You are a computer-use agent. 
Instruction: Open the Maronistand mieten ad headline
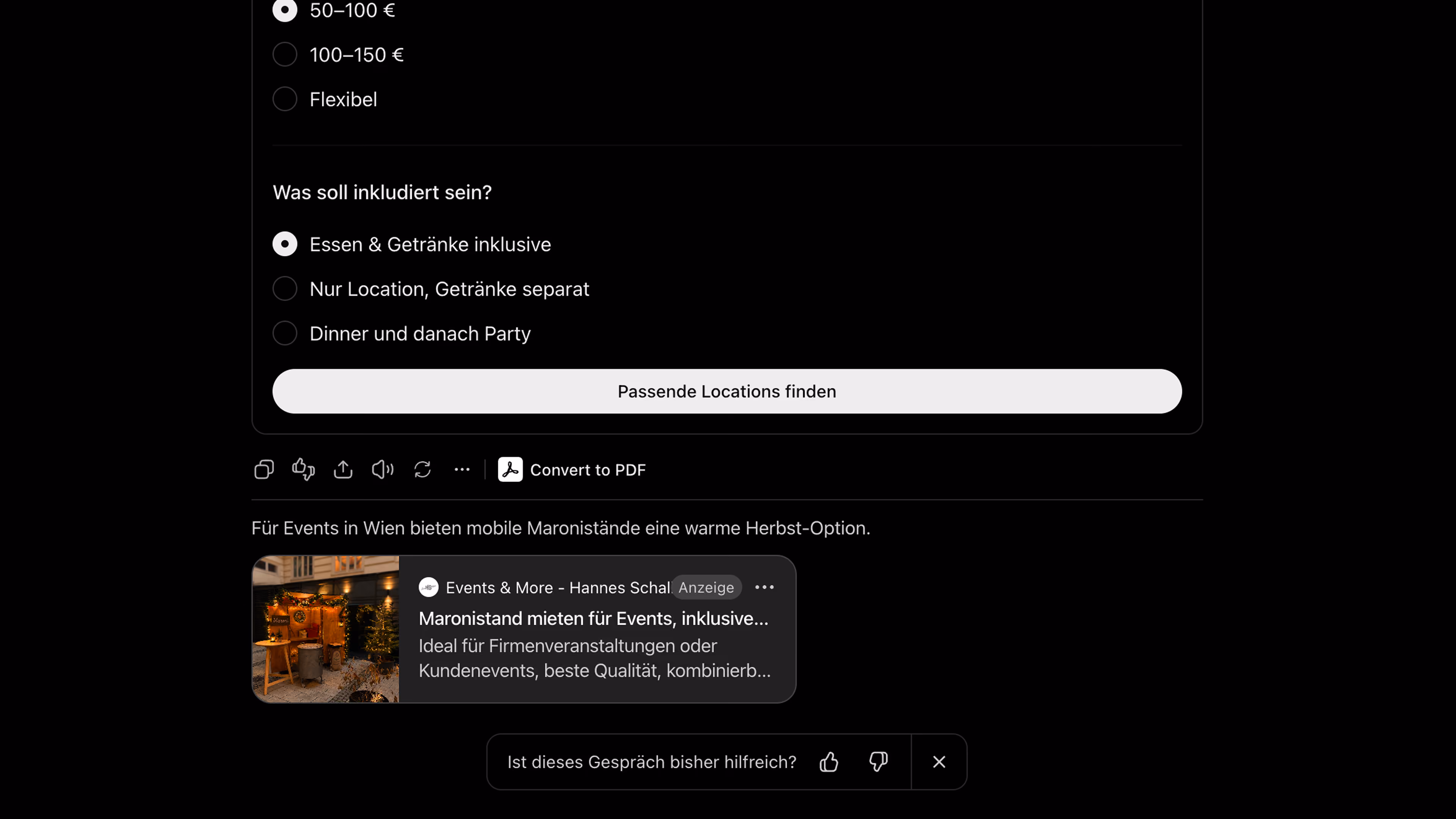593,619
